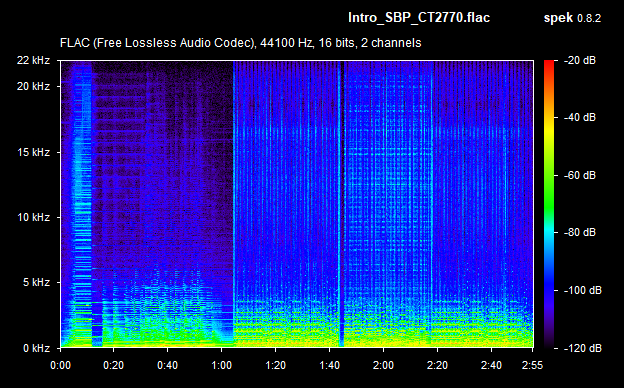This screenshot has width=624, height=388.
Task: Click the file name Intro_SBP_CT2770.flac
Action: [x=419, y=18]
